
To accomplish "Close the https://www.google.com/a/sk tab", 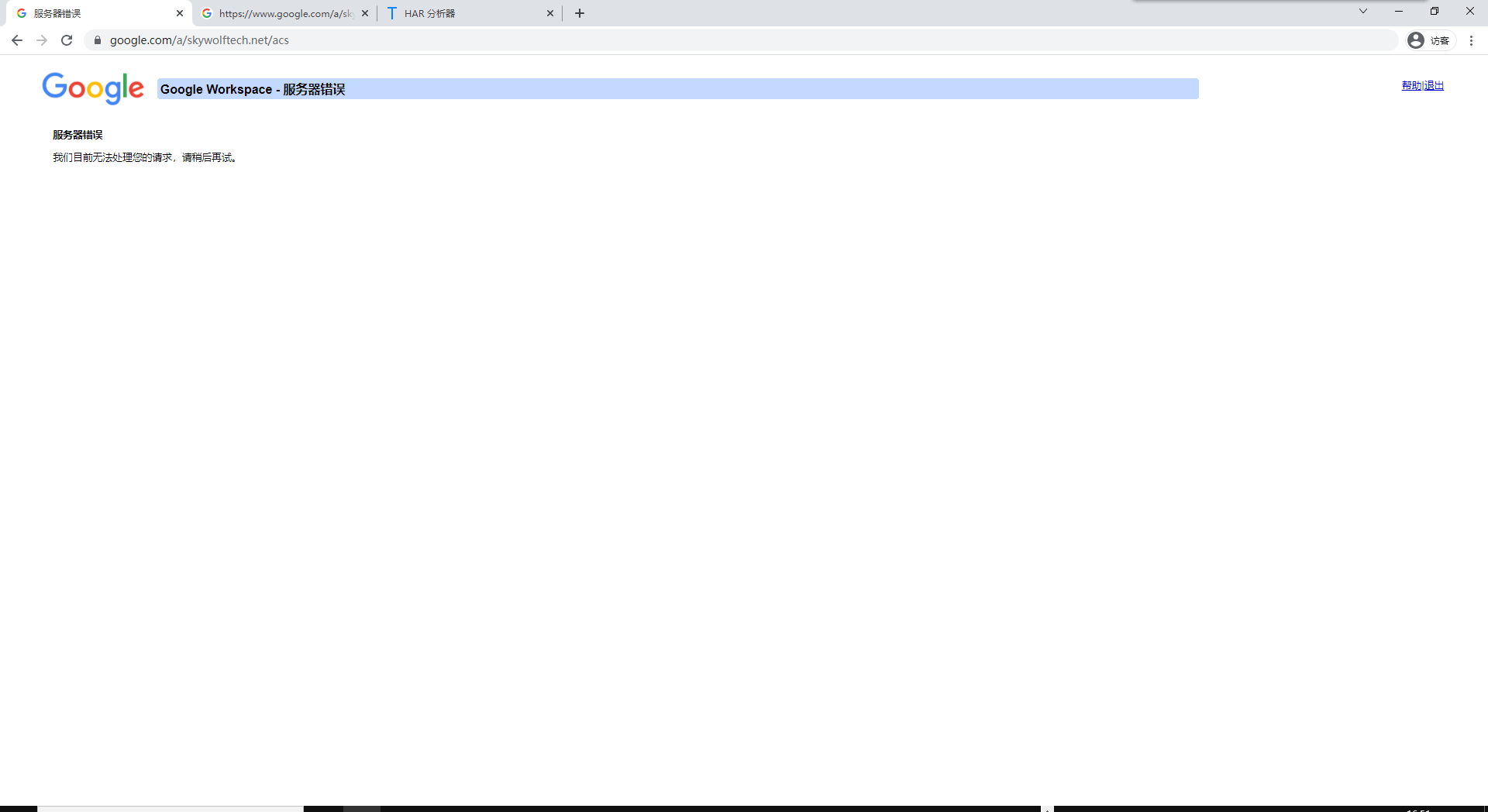I will 365,13.
